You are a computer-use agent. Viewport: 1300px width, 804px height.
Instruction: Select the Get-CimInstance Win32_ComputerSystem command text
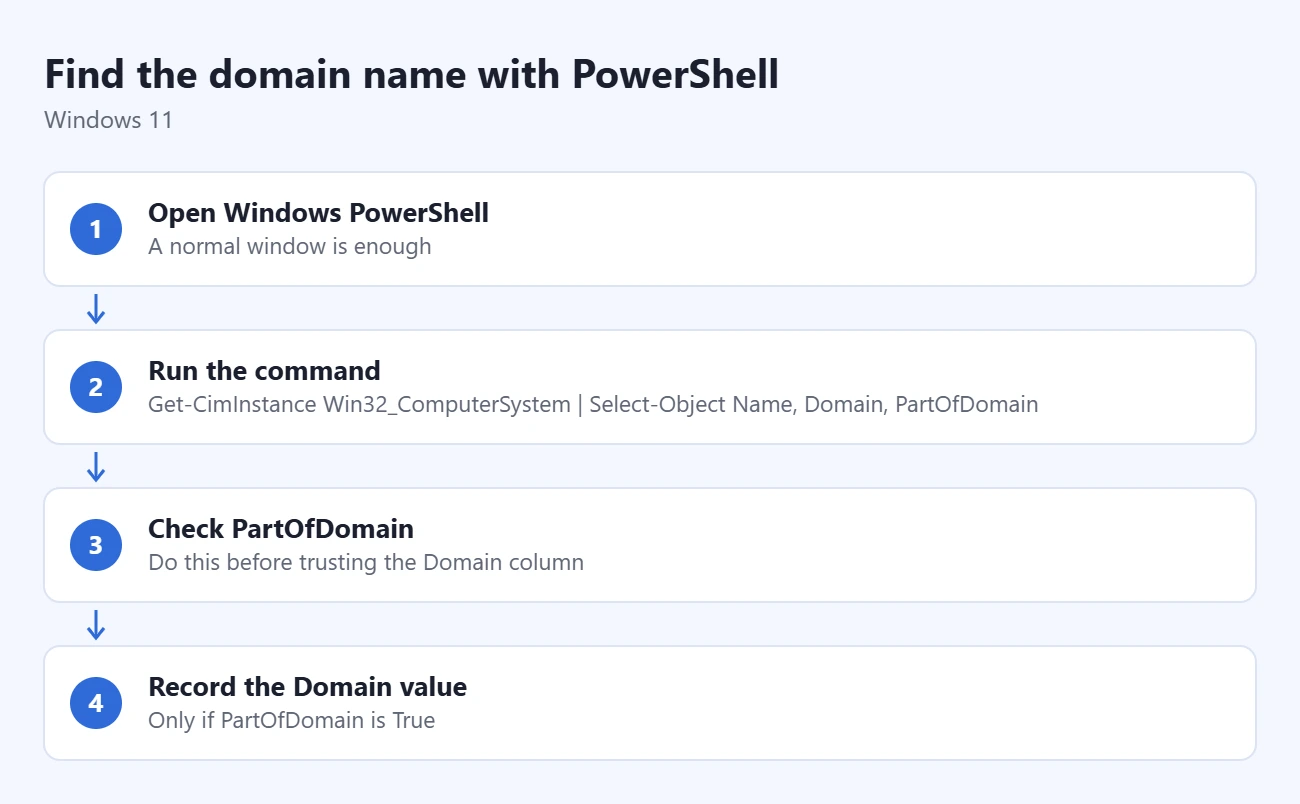[593, 404]
